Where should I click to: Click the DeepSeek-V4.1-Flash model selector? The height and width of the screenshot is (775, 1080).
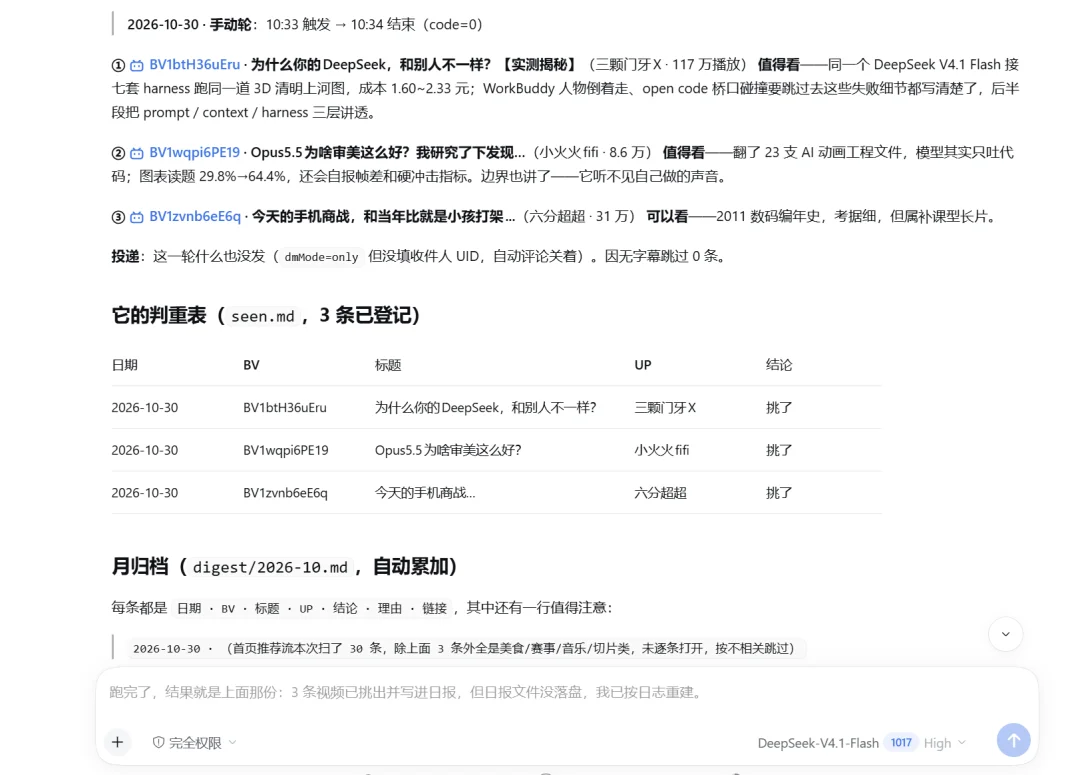(818, 743)
